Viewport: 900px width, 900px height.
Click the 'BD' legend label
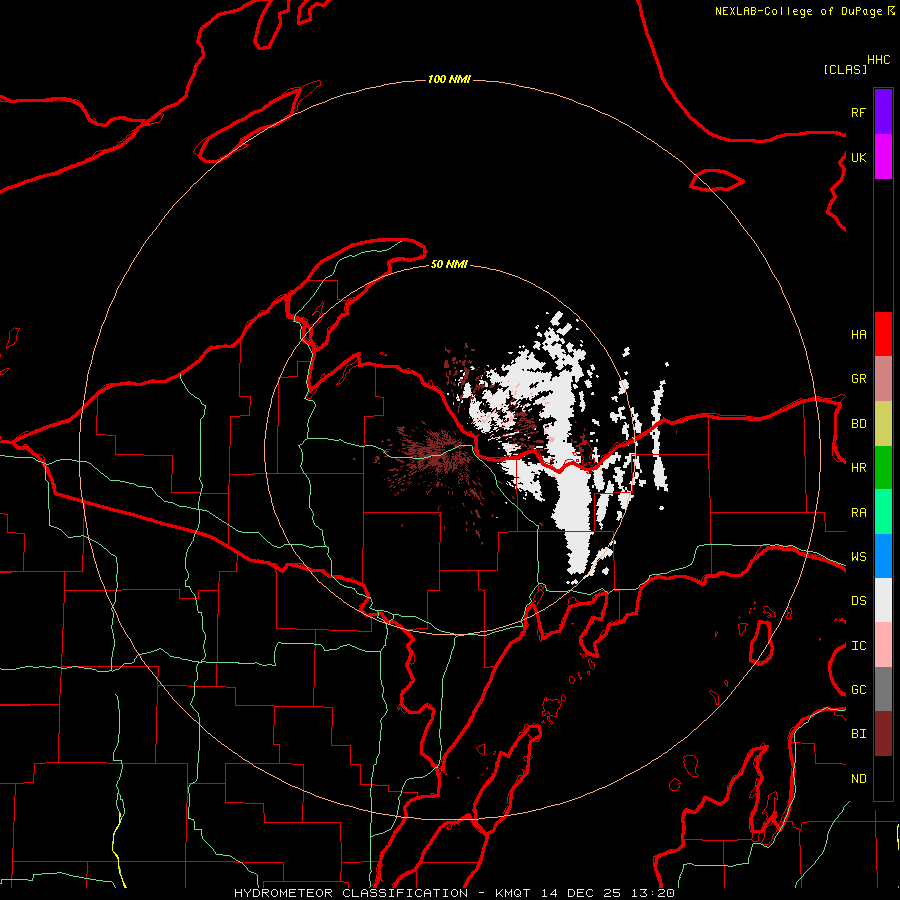click(858, 424)
